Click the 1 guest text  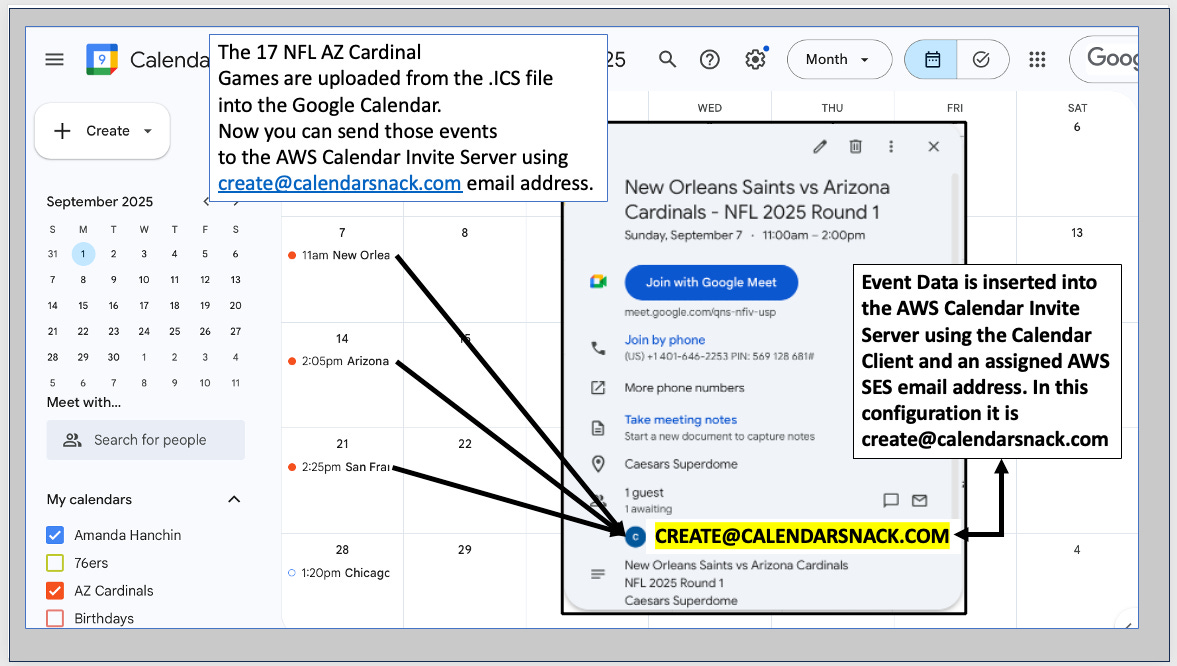tap(644, 493)
